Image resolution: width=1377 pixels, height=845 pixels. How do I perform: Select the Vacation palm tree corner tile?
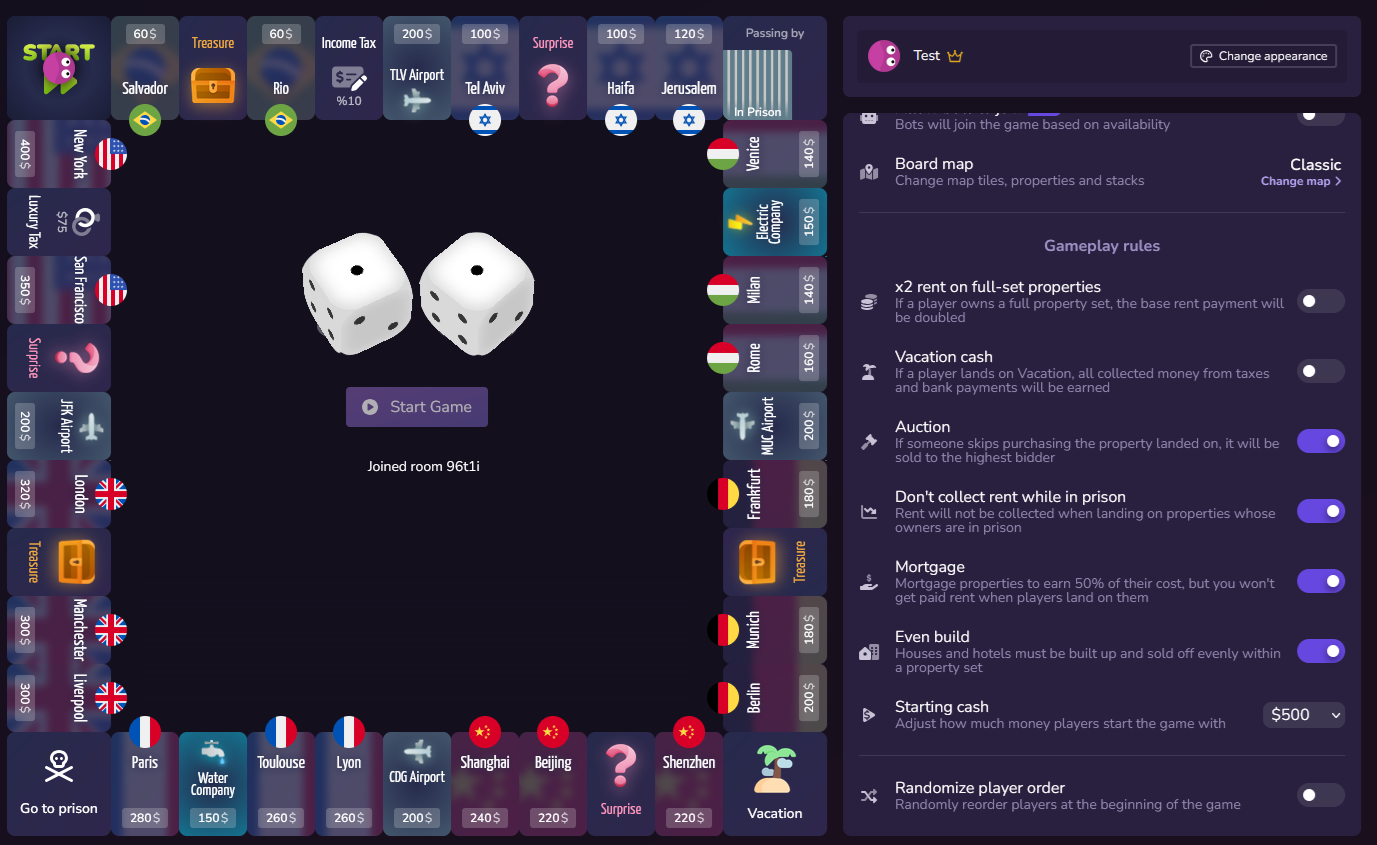pyautogui.click(x=775, y=784)
